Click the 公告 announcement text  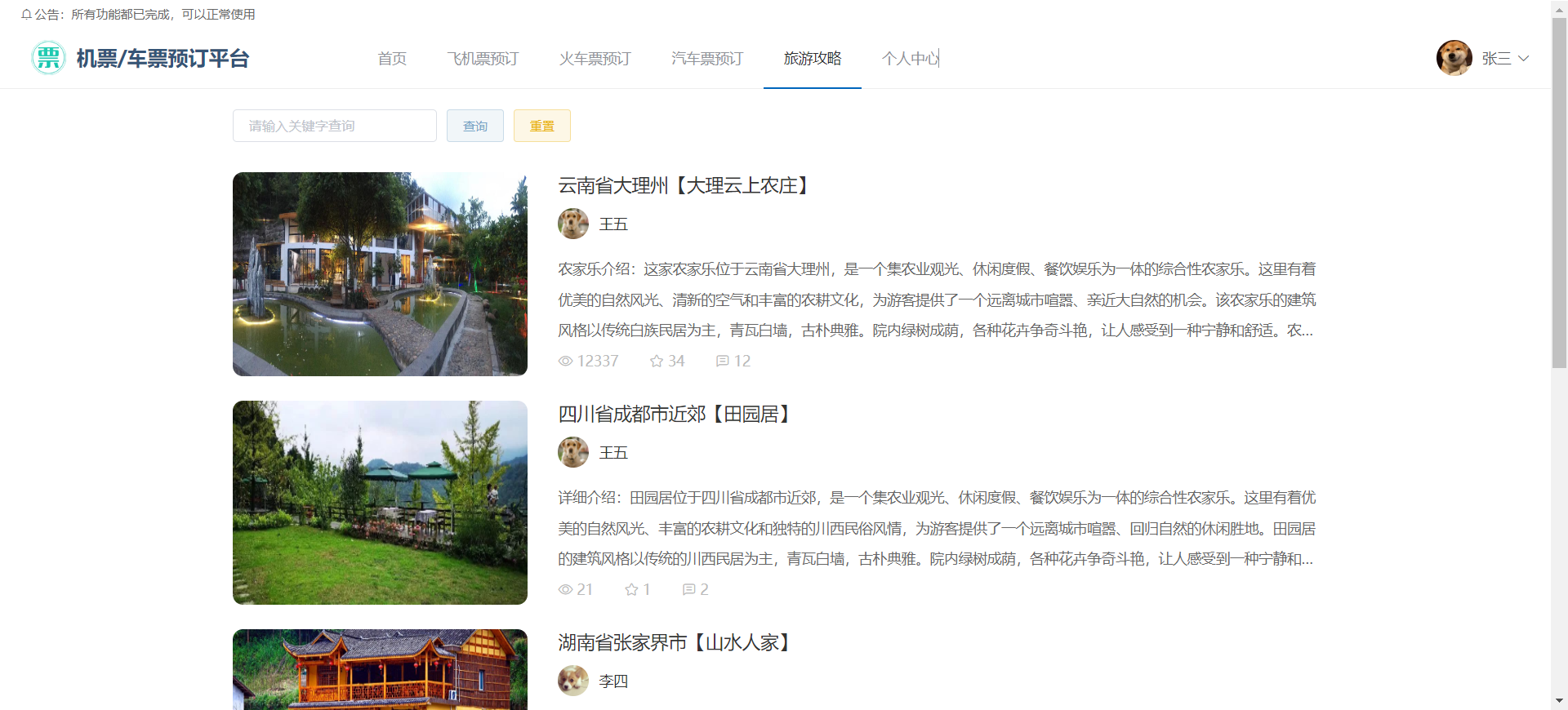click(x=145, y=14)
